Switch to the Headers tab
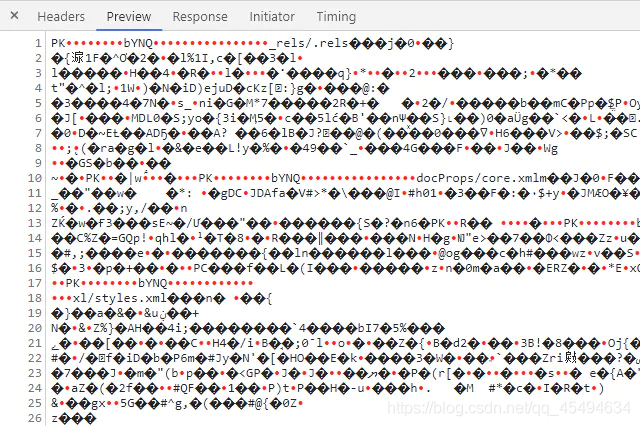Viewport: 640px width, 426px height. point(61,16)
